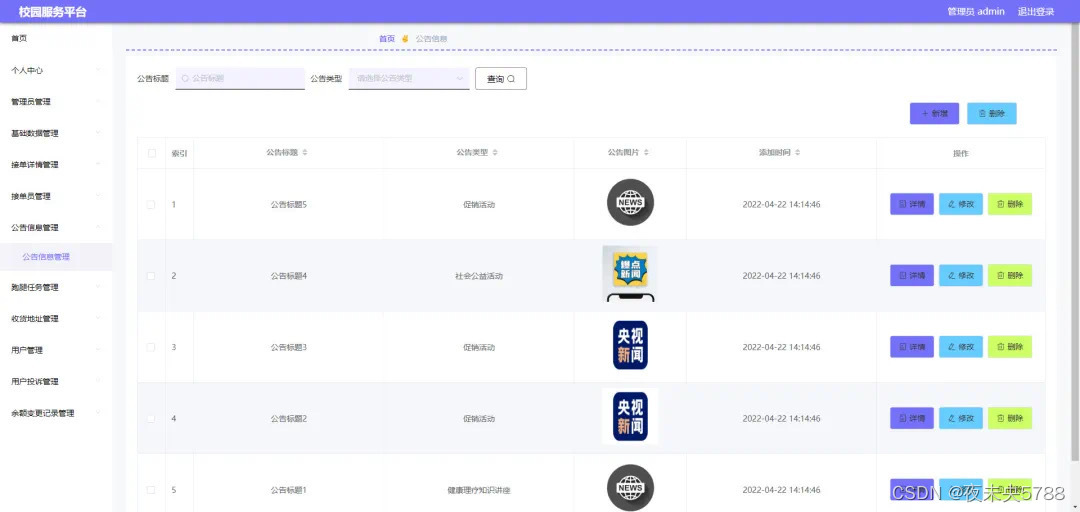The width and height of the screenshot is (1080, 512).
Task: Click 删除 for 公告标题3 row
Action: pos(1009,347)
